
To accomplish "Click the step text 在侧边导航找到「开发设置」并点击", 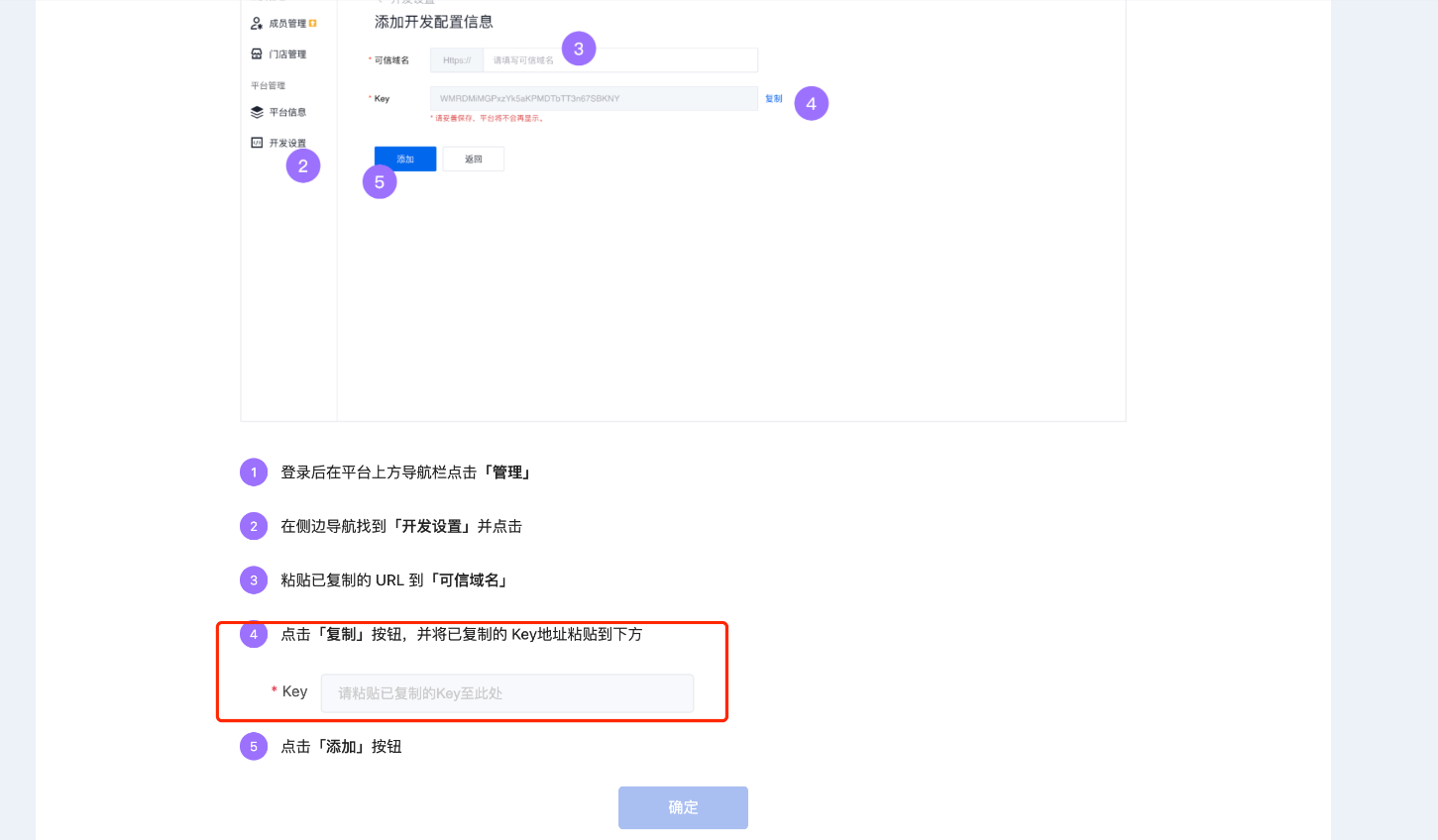I will click(x=401, y=526).
